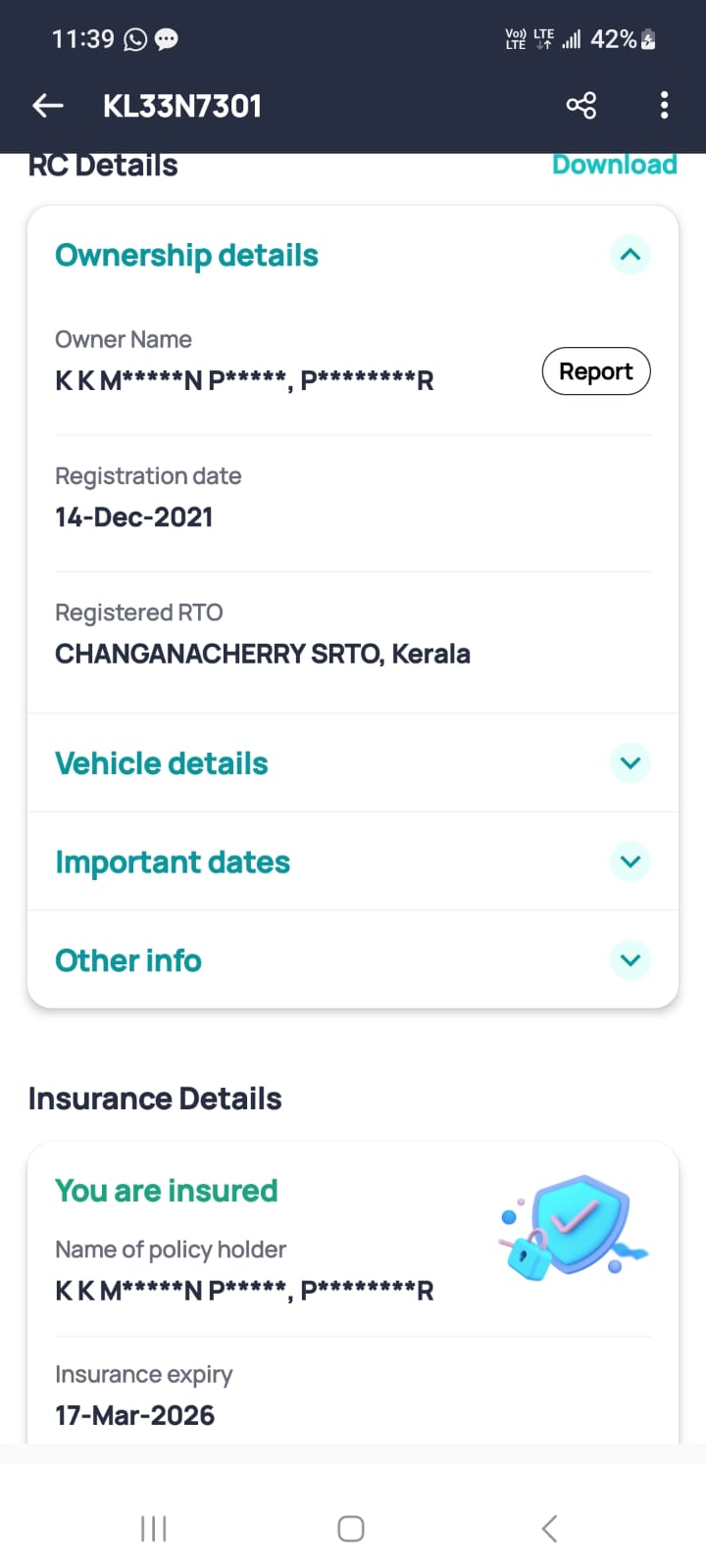Tap the insurance shield illustration
Screen dimensions: 706x1568
(574, 1227)
